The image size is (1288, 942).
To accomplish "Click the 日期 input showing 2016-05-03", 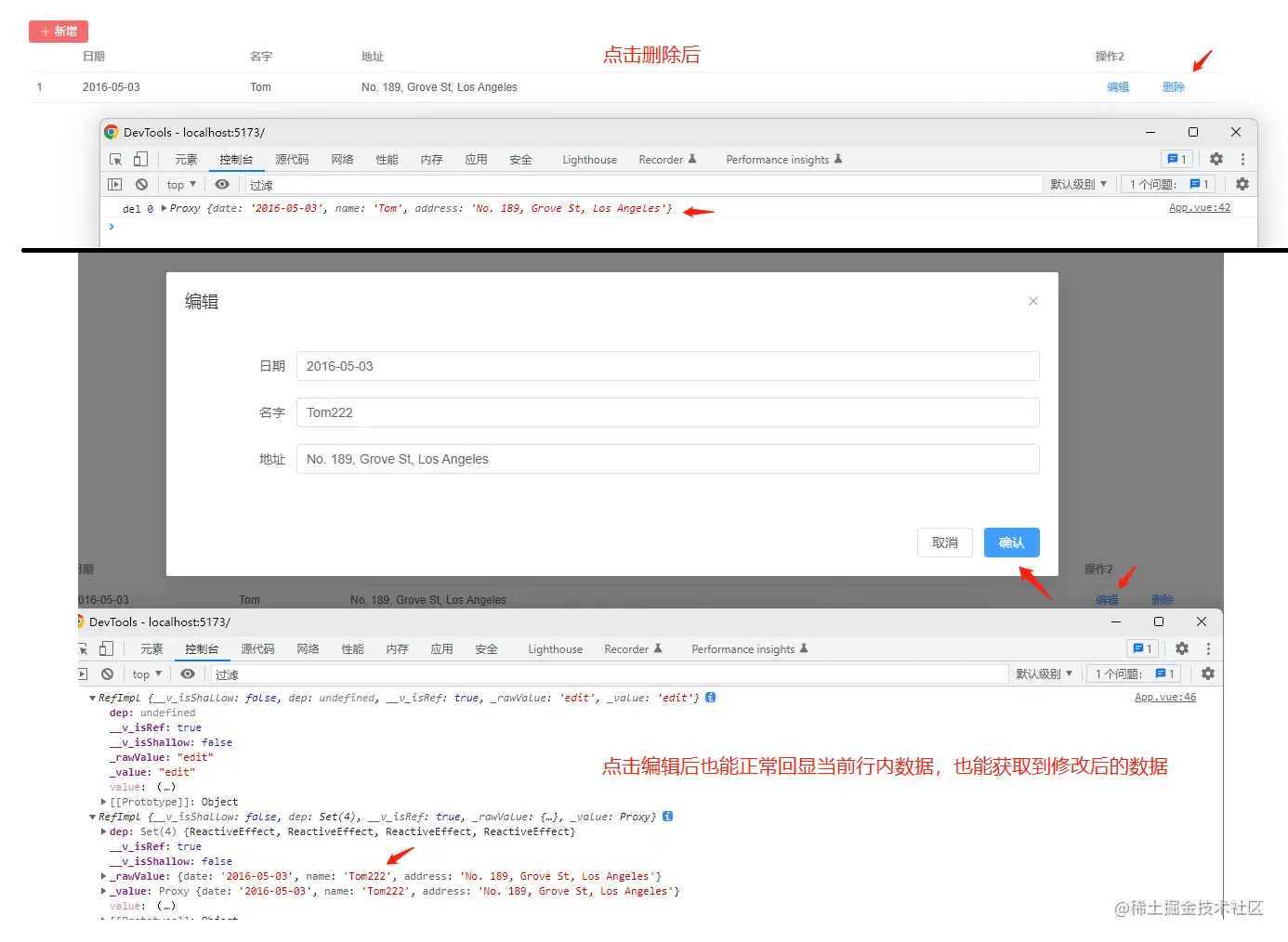I will click(x=668, y=366).
